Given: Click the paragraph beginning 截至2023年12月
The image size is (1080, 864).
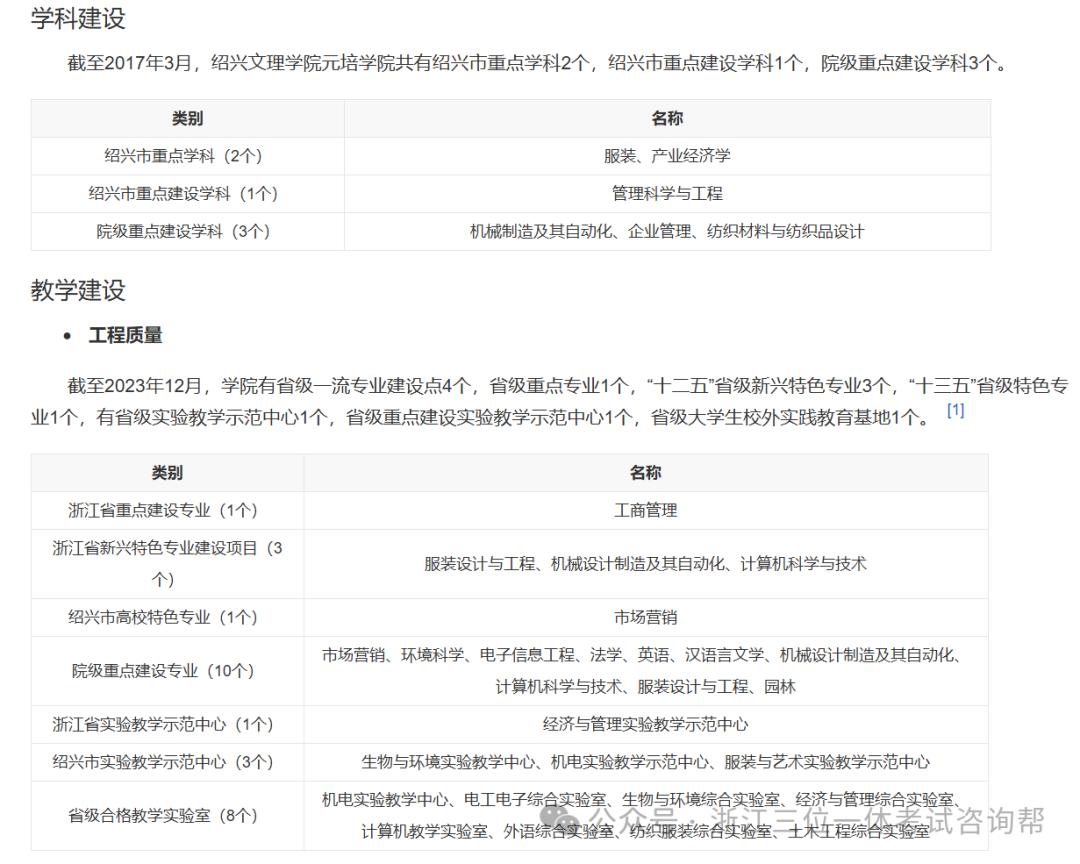Looking at the screenshot, I should point(550,402).
